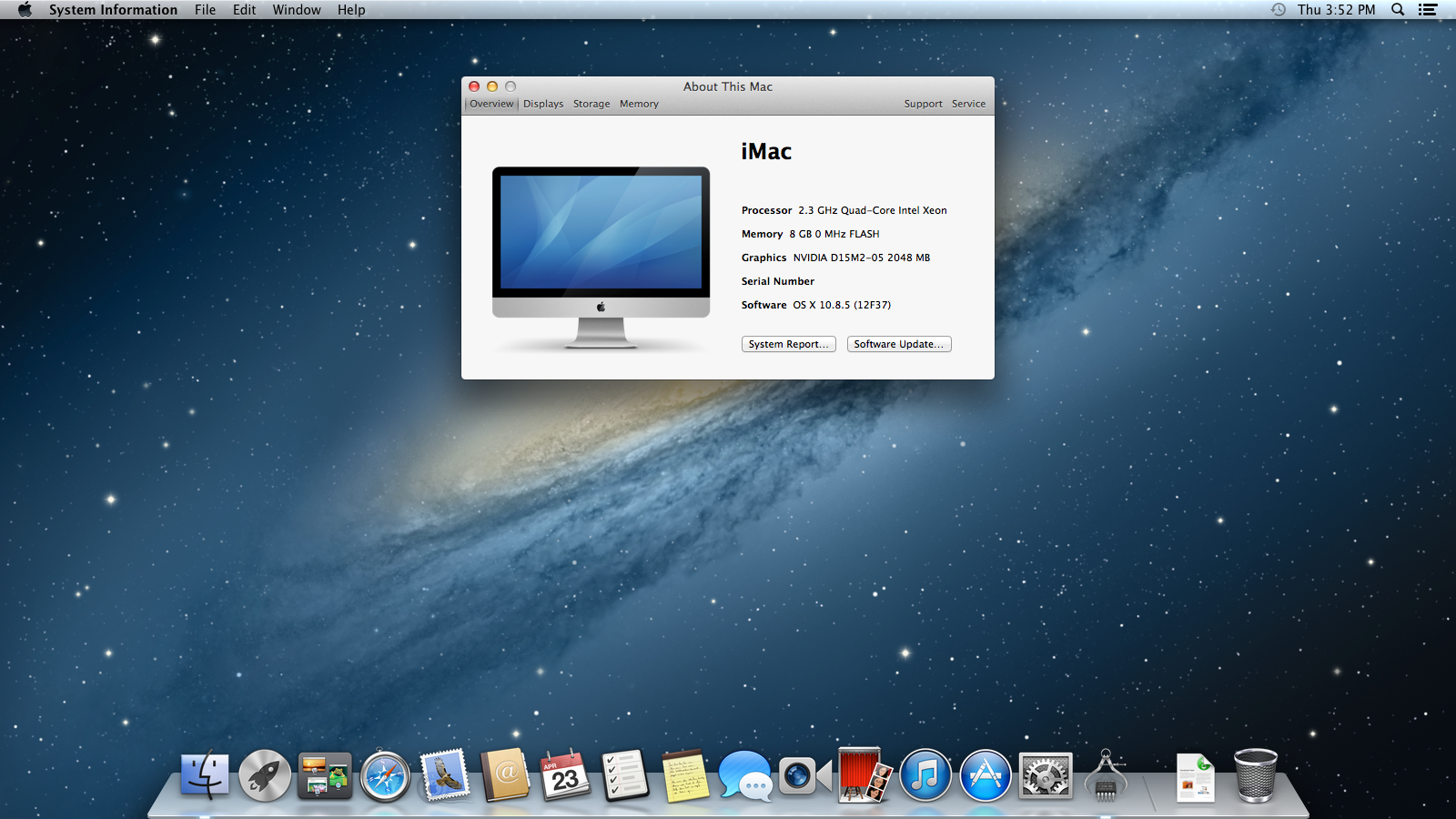Open Finder from the dock

[x=205, y=775]
